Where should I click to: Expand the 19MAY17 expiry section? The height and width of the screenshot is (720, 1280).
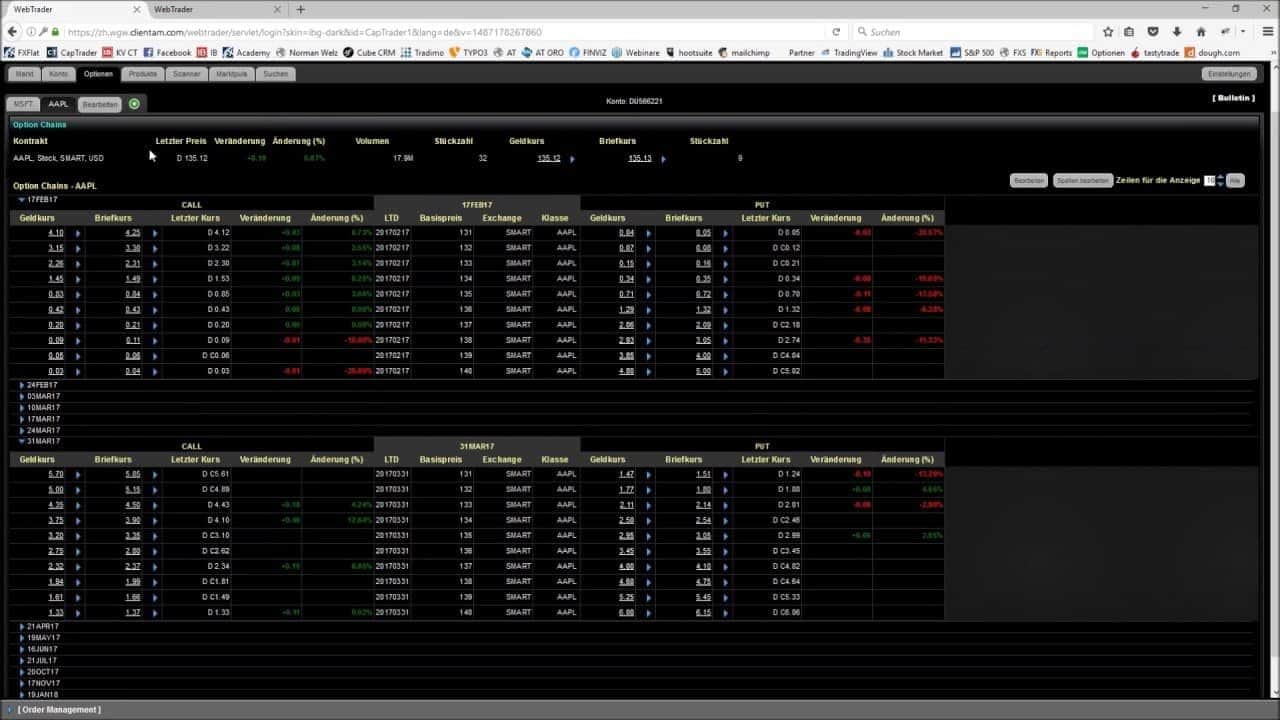[x=22, y=637]
